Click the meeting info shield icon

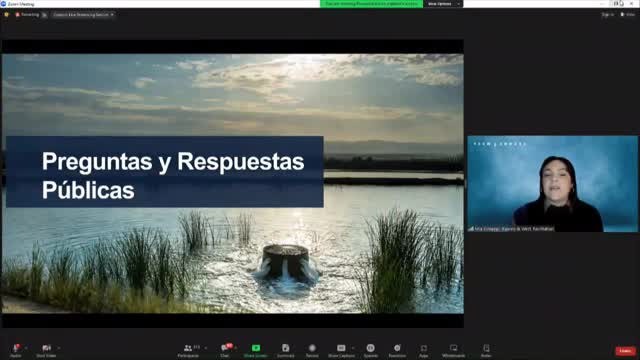point(6,15)
